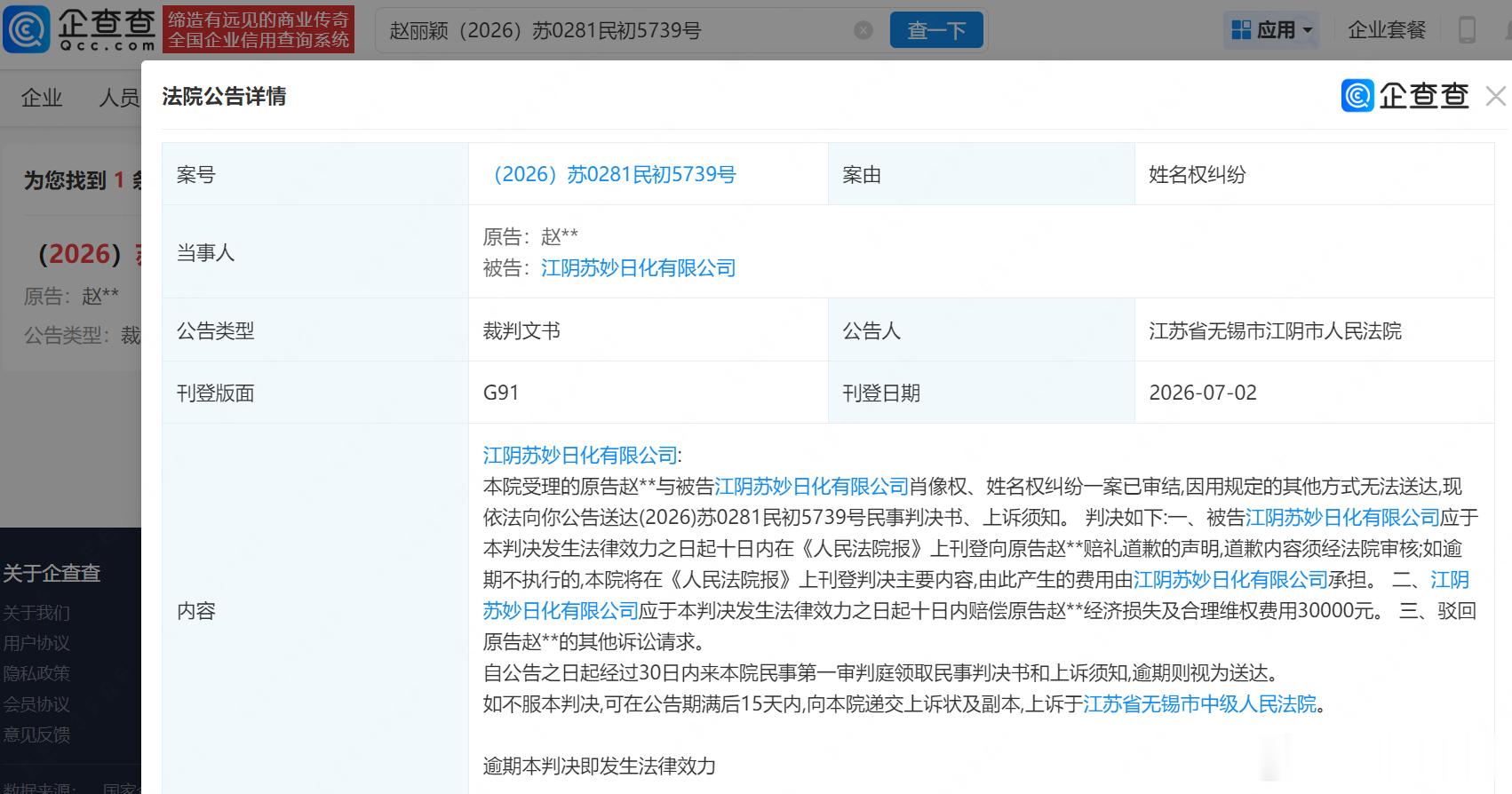
Task: Click the 公告人 label cell
Action: (x=982, y=331)
